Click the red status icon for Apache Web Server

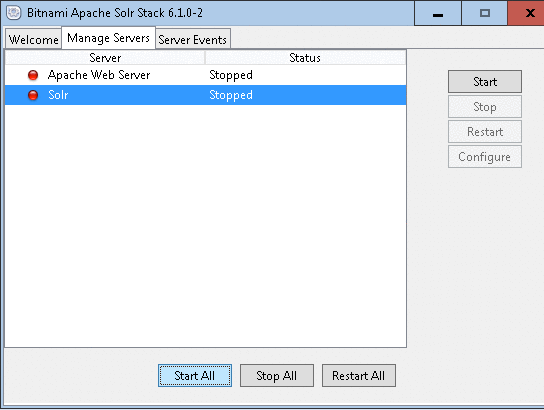pyautogui.click(x=33, y=75)
